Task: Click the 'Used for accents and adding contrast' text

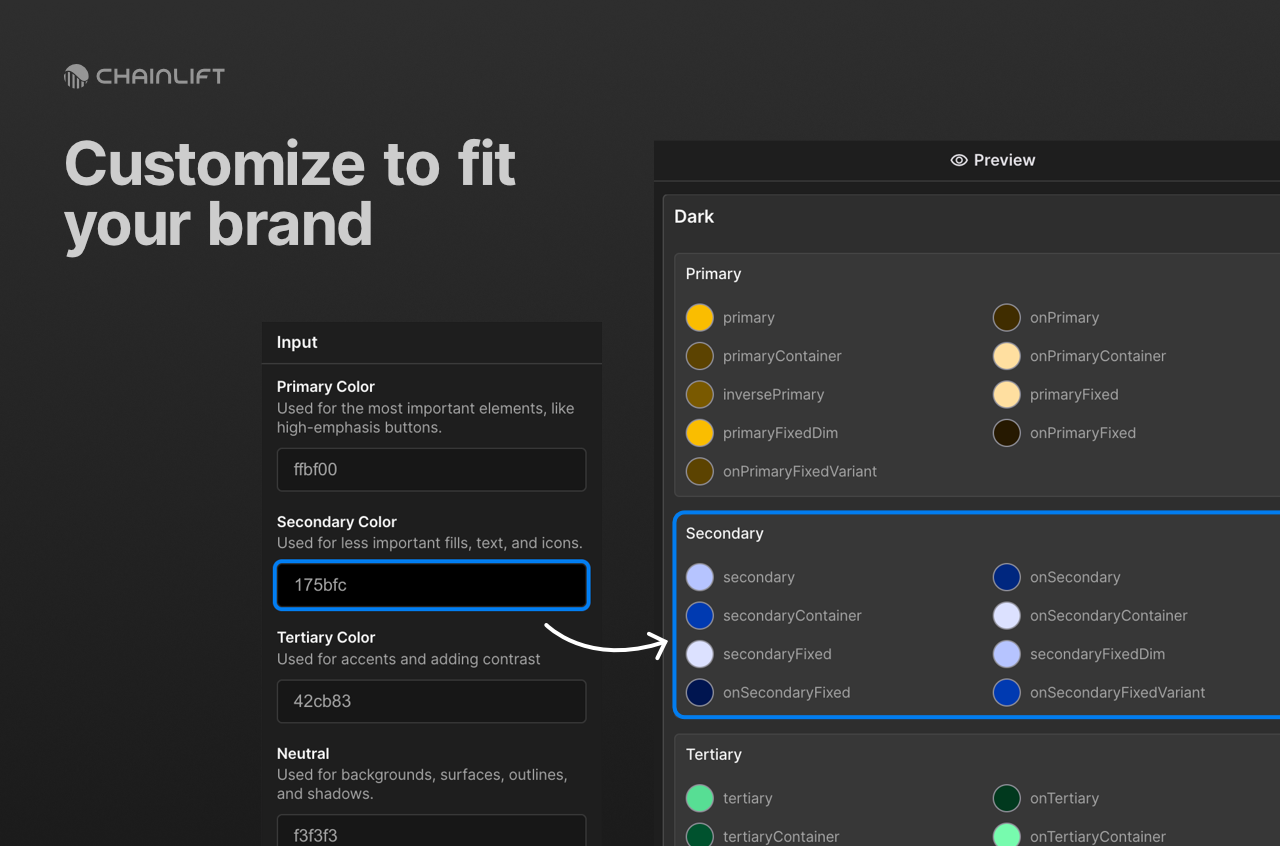Action: (409, 659)
